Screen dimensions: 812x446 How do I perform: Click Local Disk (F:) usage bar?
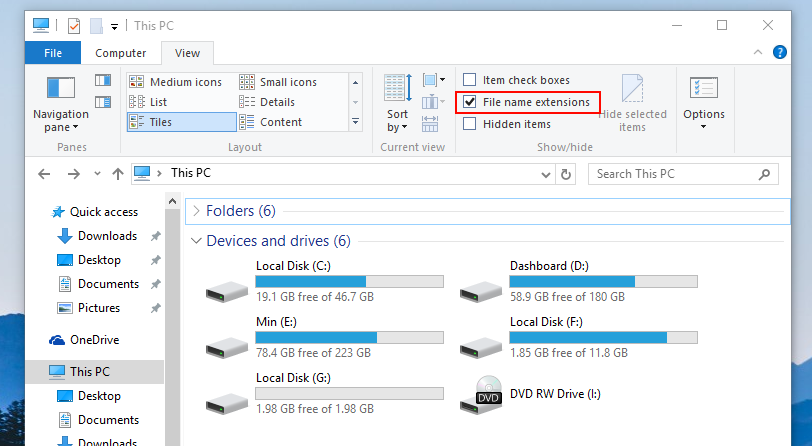click(x=603, y=337)
